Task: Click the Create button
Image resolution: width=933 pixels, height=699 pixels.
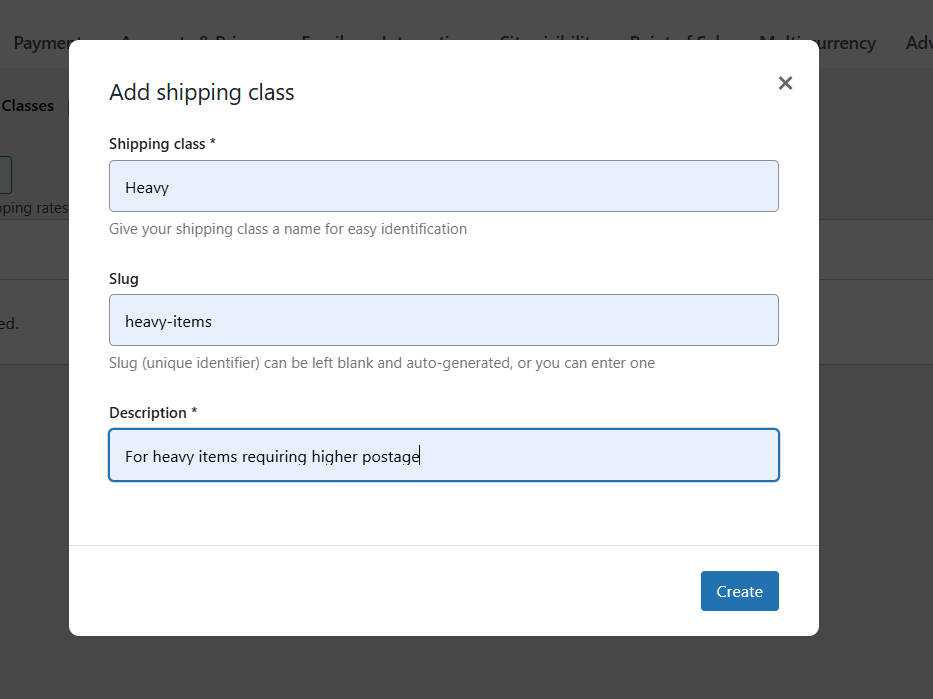Action: tap(739, 591)
